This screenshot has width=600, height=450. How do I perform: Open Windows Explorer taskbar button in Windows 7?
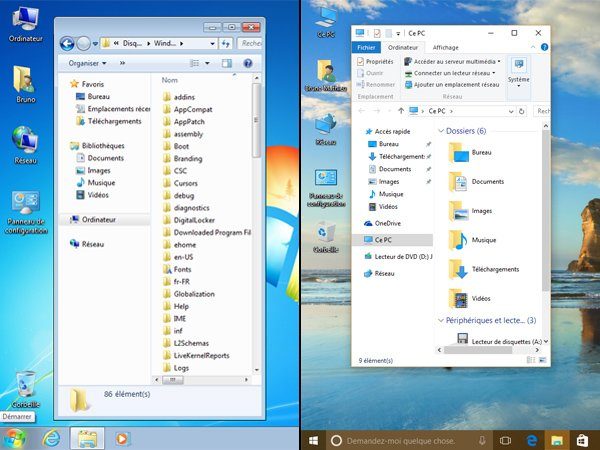87,438
